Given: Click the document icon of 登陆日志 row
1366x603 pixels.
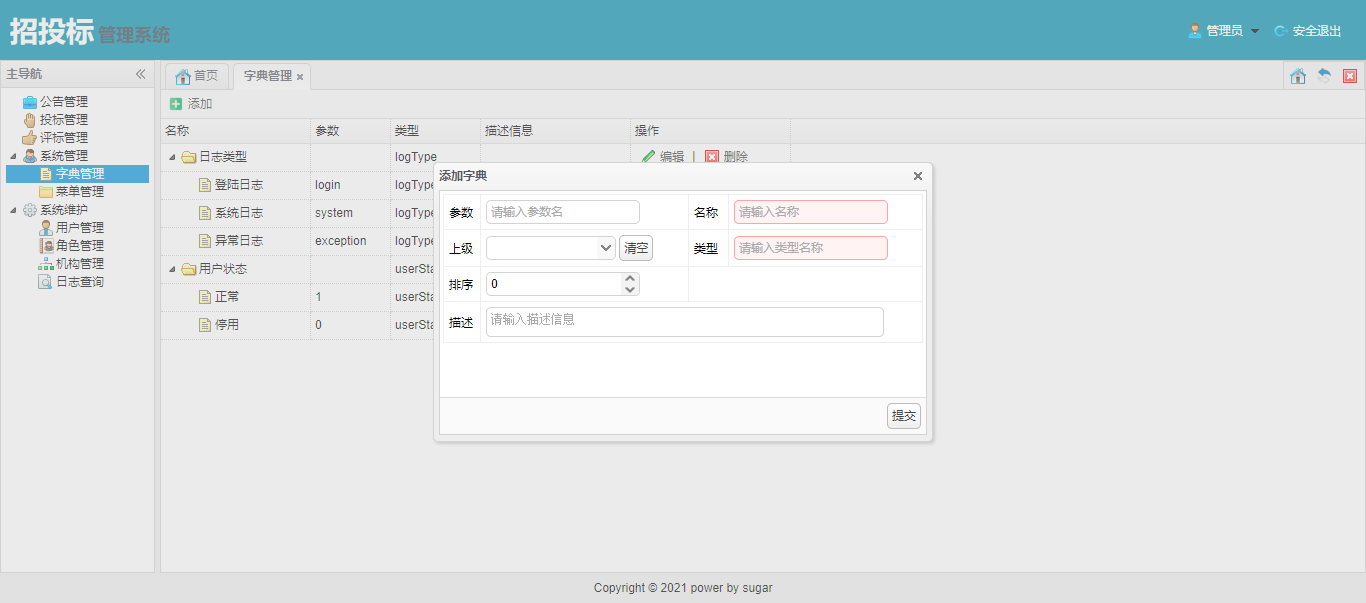Looking at the screenshot, I should pyautogui.click(x=205, y=185).
